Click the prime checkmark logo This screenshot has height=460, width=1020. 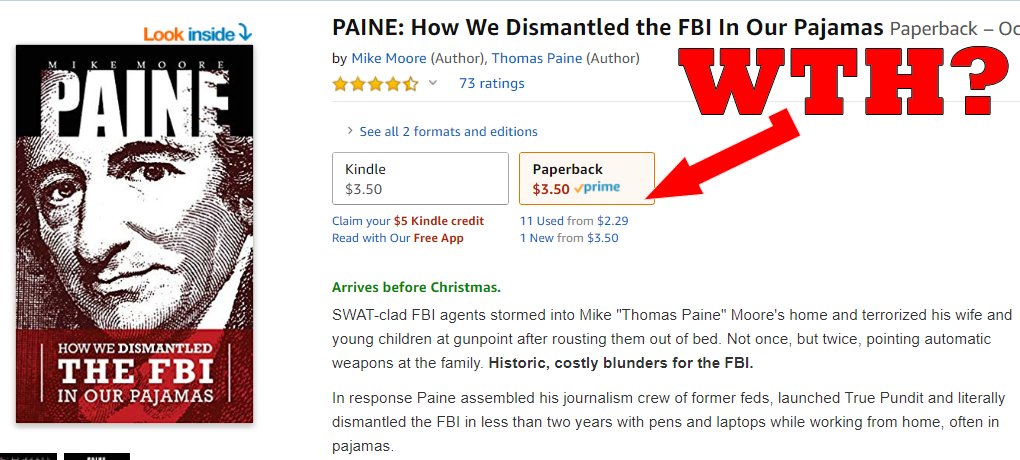coord(597,188)
